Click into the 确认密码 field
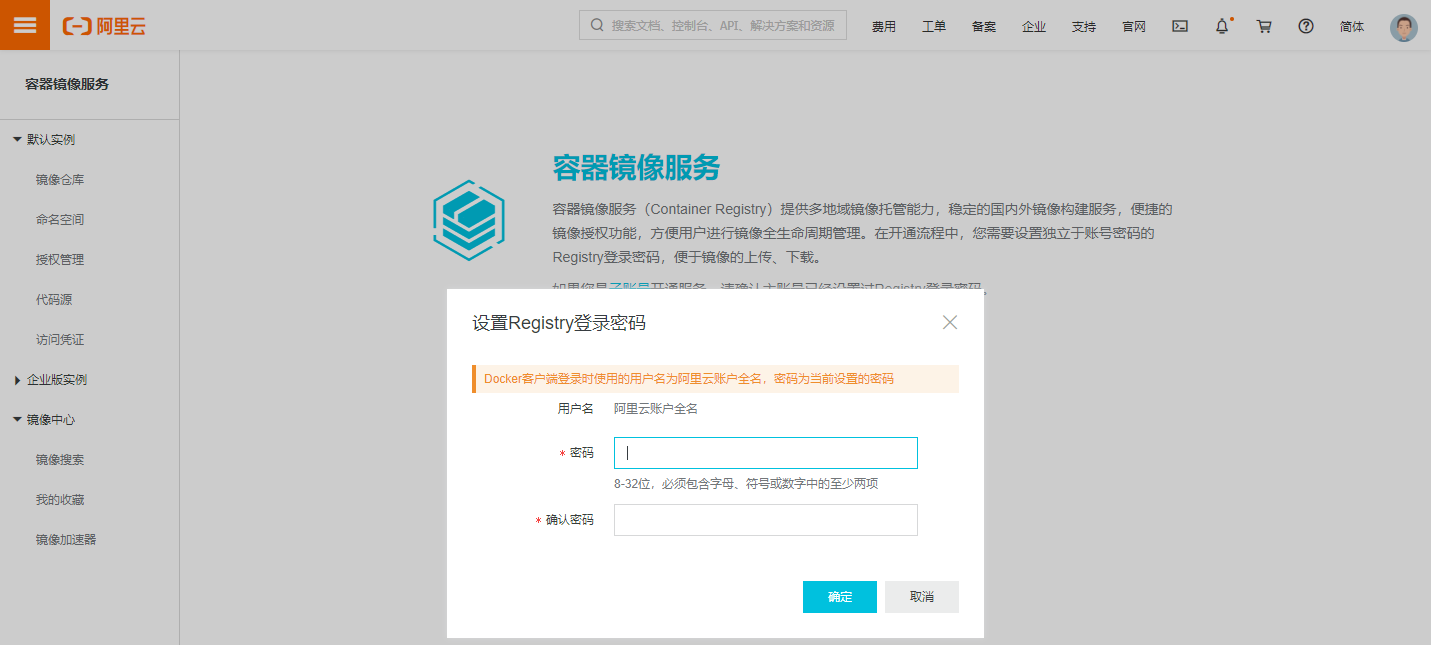 pos(765,520)
